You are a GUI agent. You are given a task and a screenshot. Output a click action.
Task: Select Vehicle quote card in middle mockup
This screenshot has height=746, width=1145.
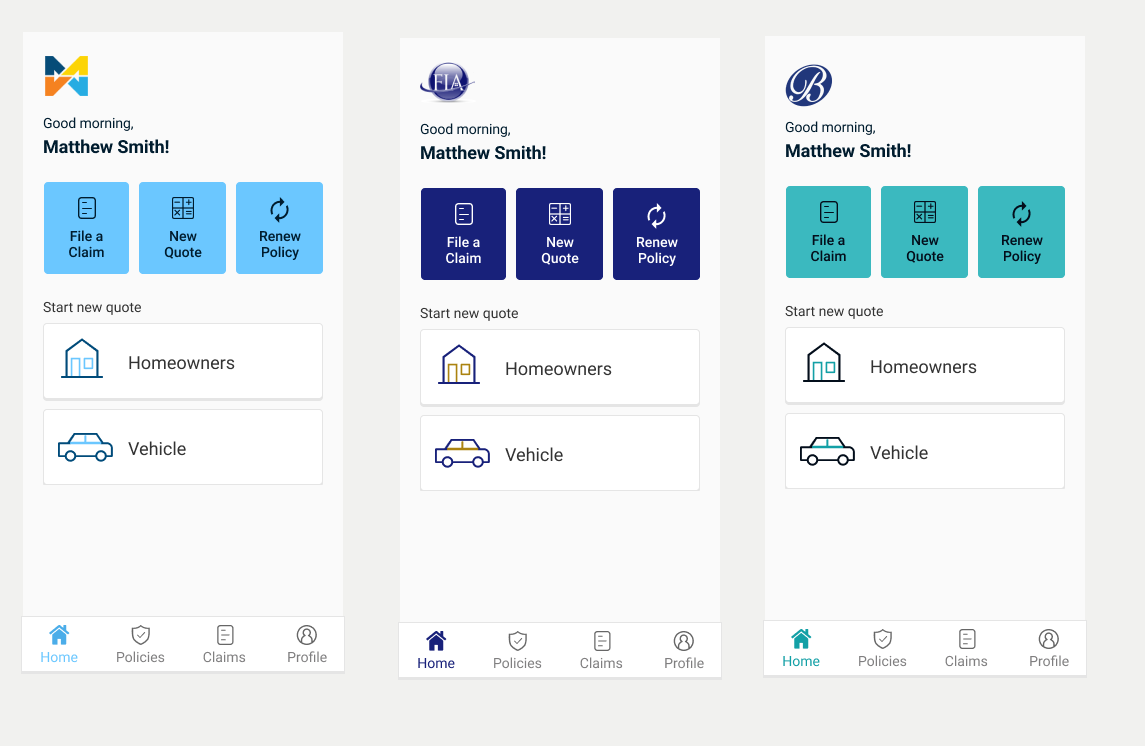tap(560, 453)
